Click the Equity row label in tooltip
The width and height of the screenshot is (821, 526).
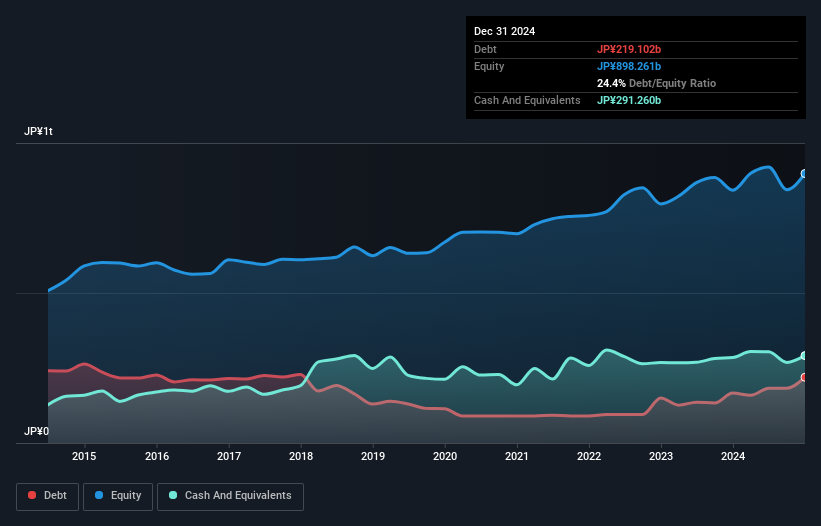[x=489, y=66]
